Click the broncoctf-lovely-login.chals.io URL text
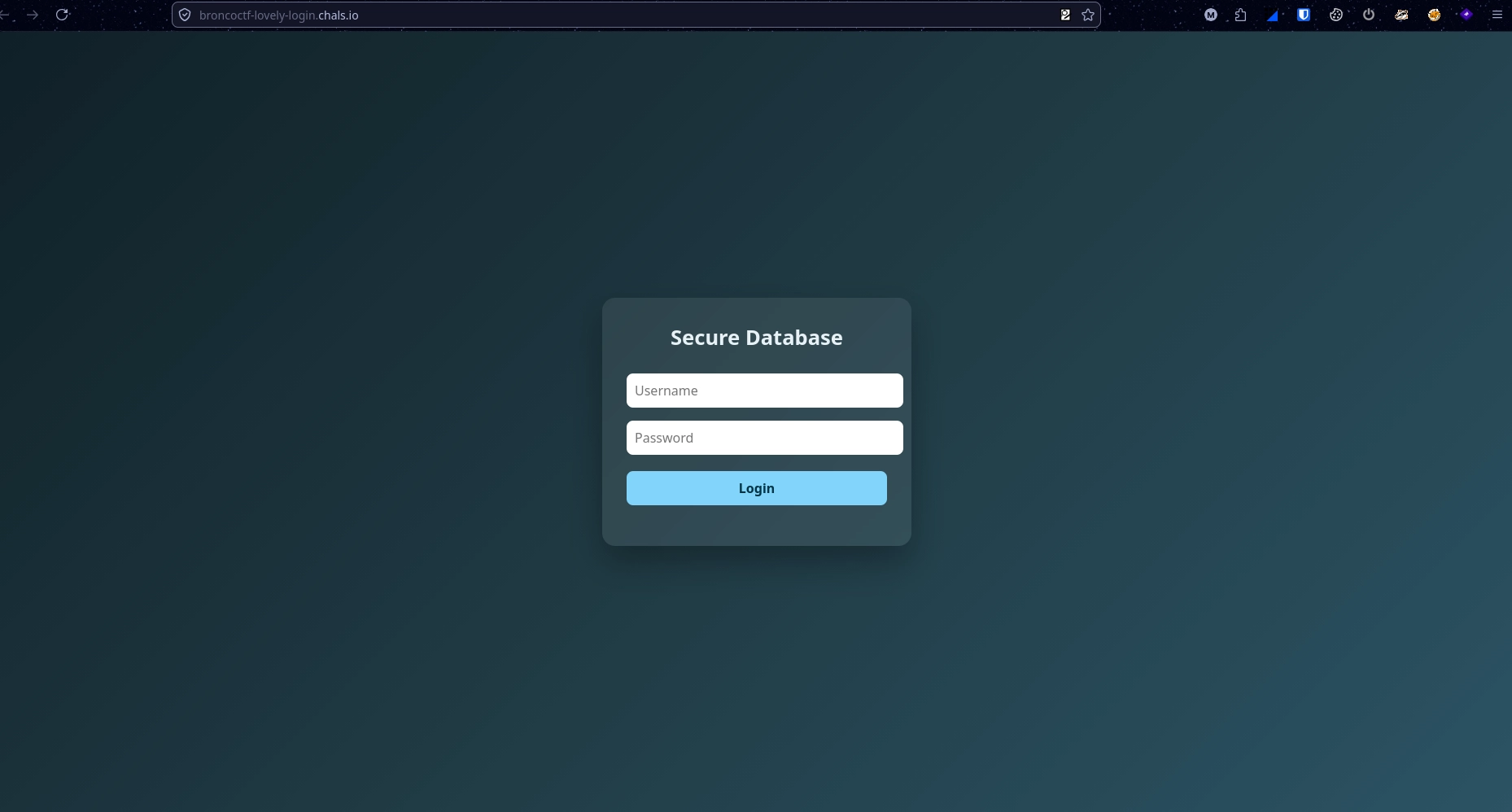The width and height of the screenshot is (1512, 812). pyautogui.click(x=278, y=15)
